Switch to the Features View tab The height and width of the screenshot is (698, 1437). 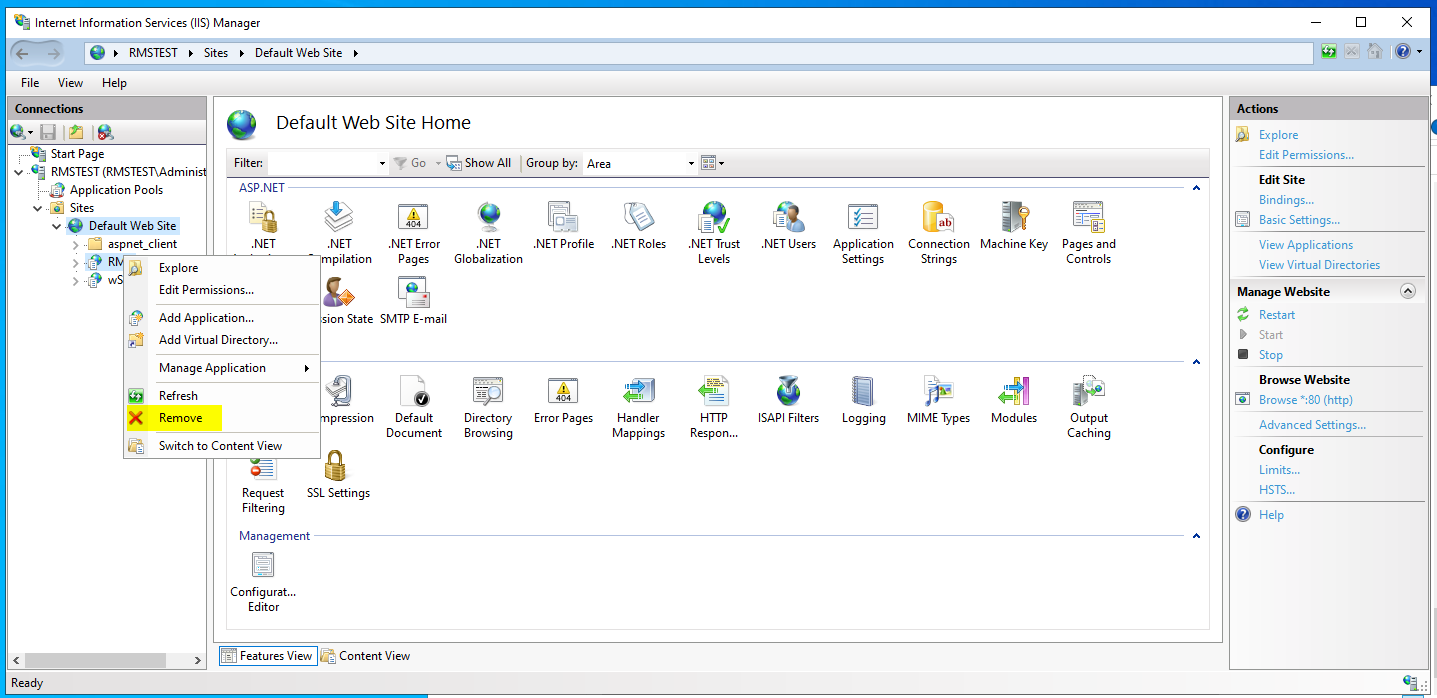tap(267, 656)
